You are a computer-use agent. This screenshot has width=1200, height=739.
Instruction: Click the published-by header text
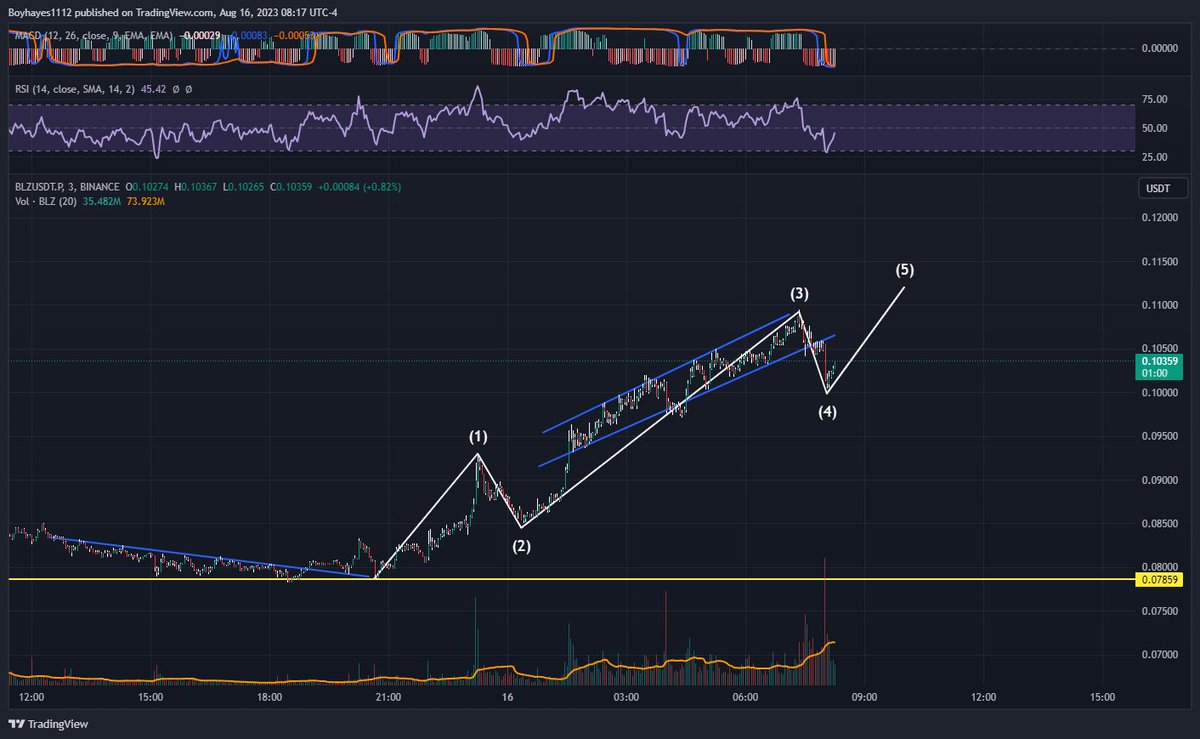pyautogui.click(x=174, y=15)
